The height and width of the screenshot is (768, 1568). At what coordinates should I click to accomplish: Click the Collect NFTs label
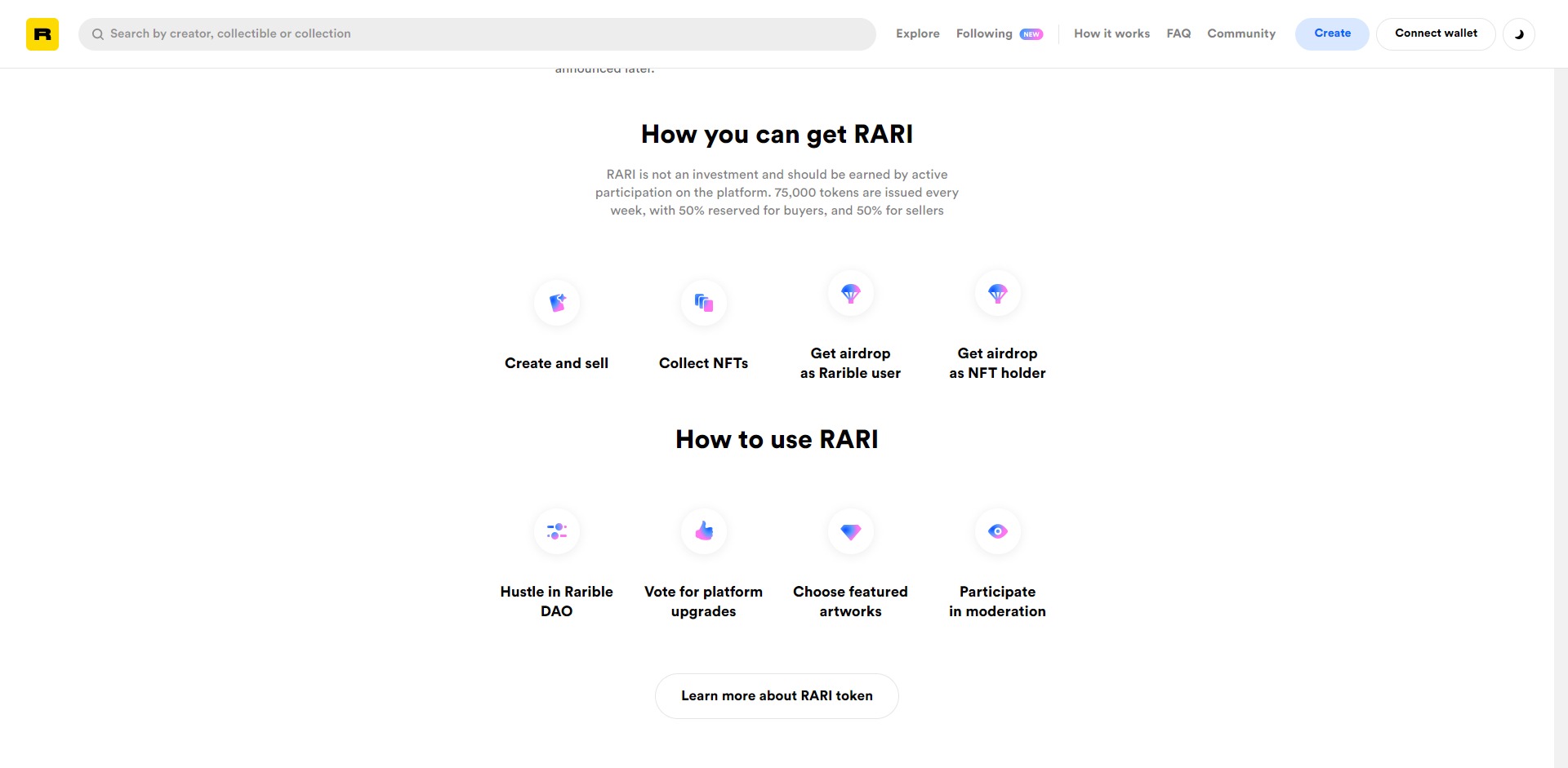[703, 363]
